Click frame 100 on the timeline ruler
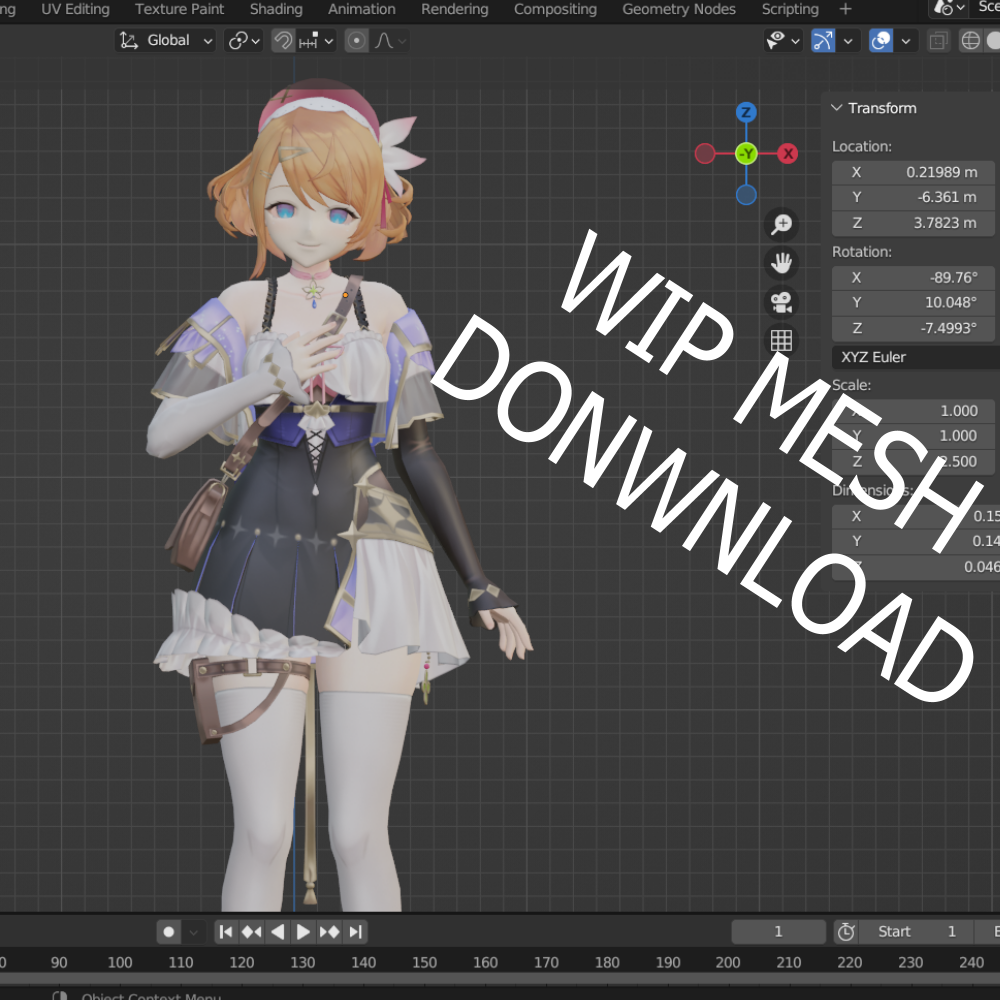This screenshot has width=1000, height=1000. [120, 962]
